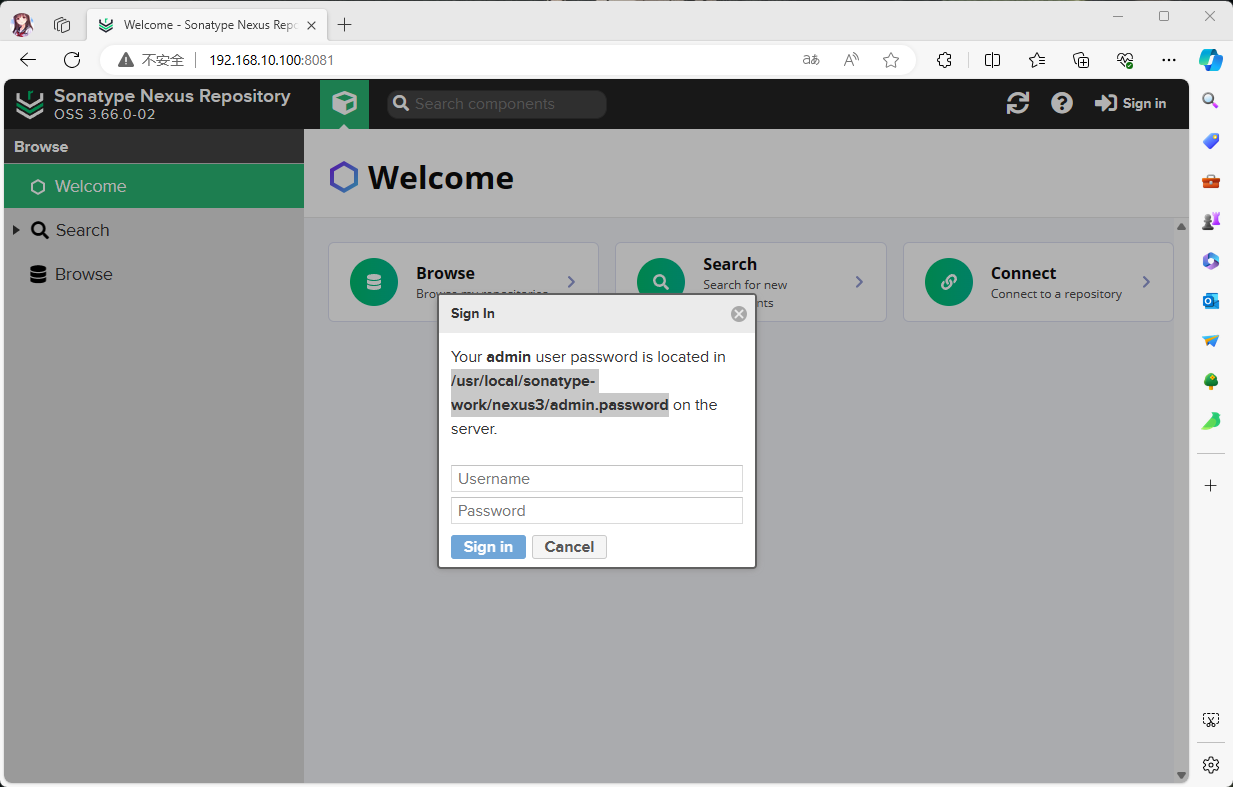Viewport: 1233px width, 787px height.
Task: Click the Outlook icon in the sidebar
Action: (1211, 301)
